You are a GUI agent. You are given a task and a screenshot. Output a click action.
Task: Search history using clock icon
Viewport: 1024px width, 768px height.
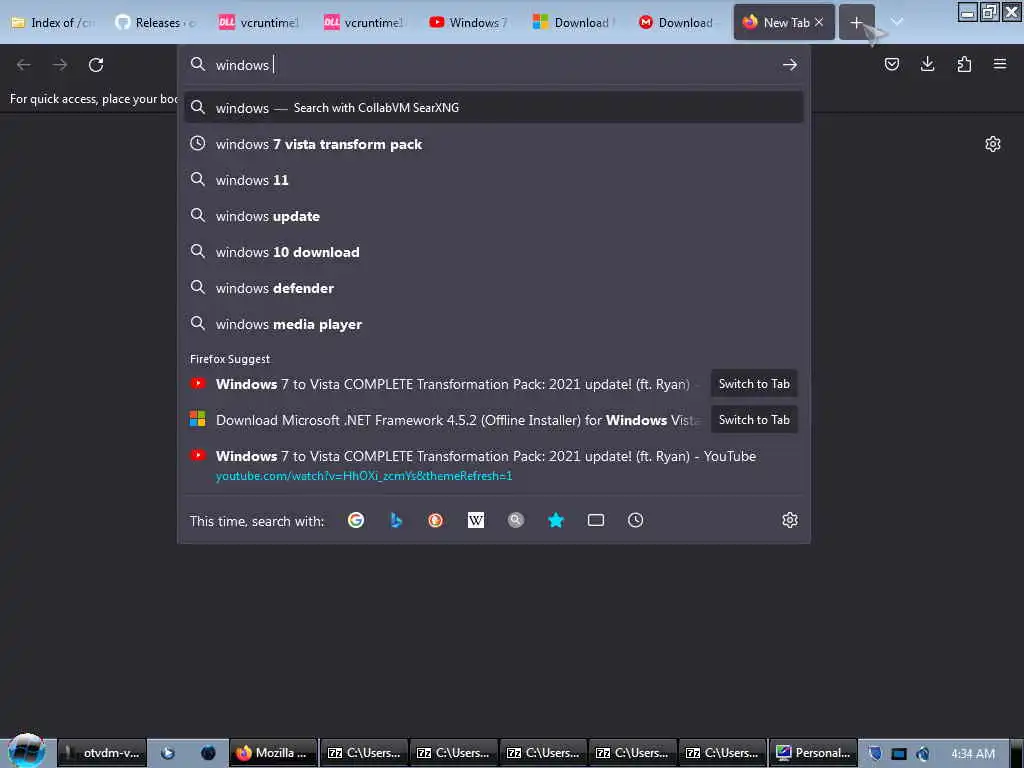click(635, 520)
